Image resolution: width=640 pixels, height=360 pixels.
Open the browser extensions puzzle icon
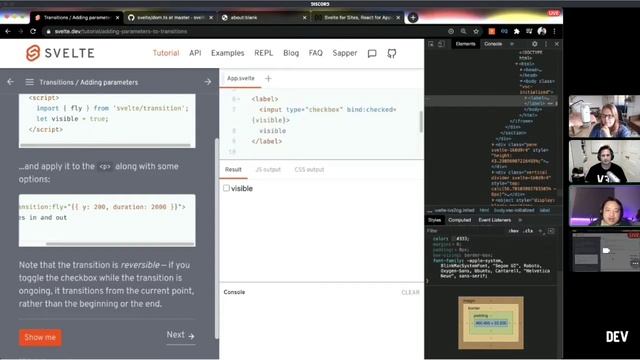(x=517, y=31)
